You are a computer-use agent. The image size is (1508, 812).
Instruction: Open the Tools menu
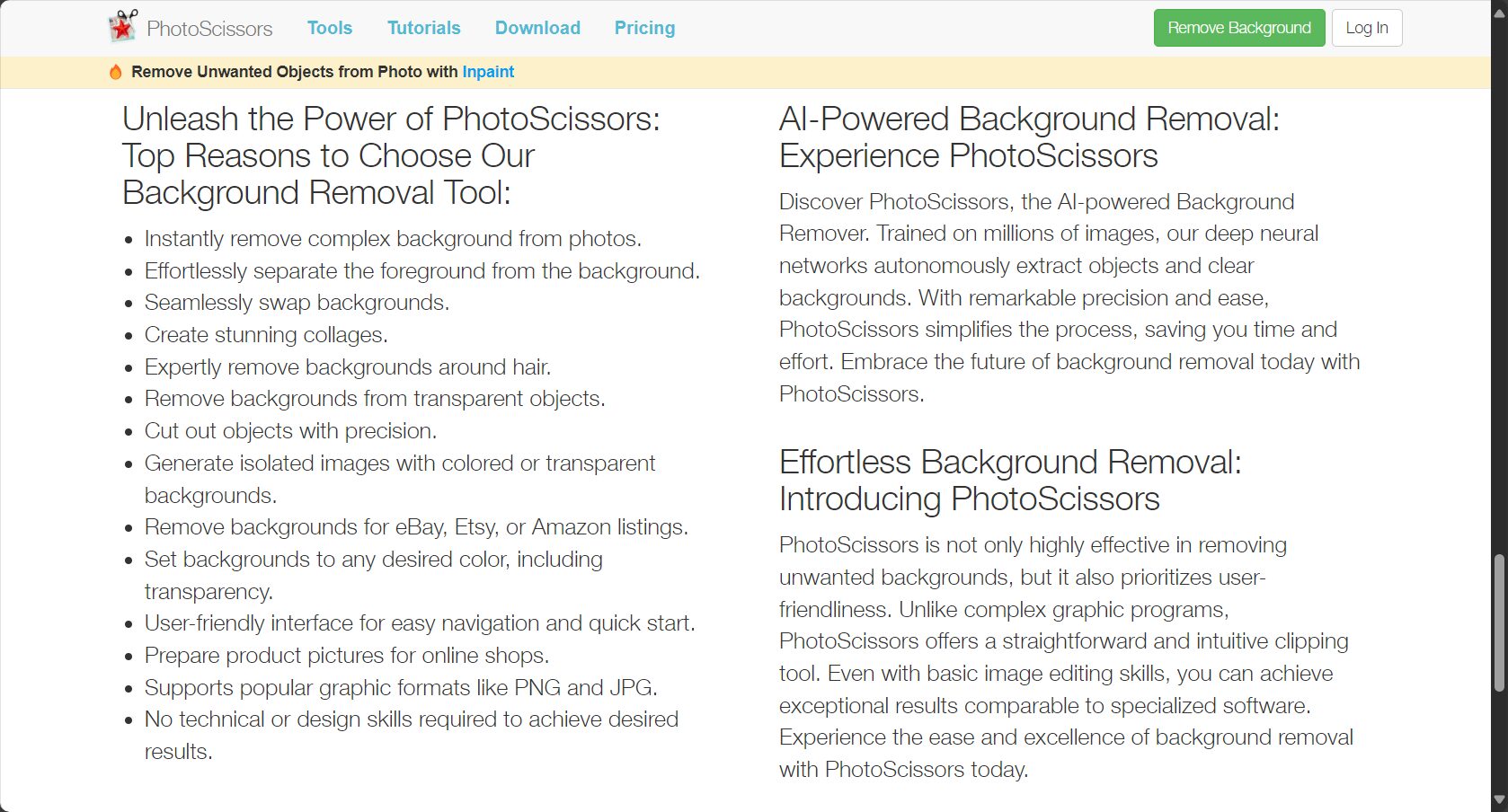[x=330, y=28]
